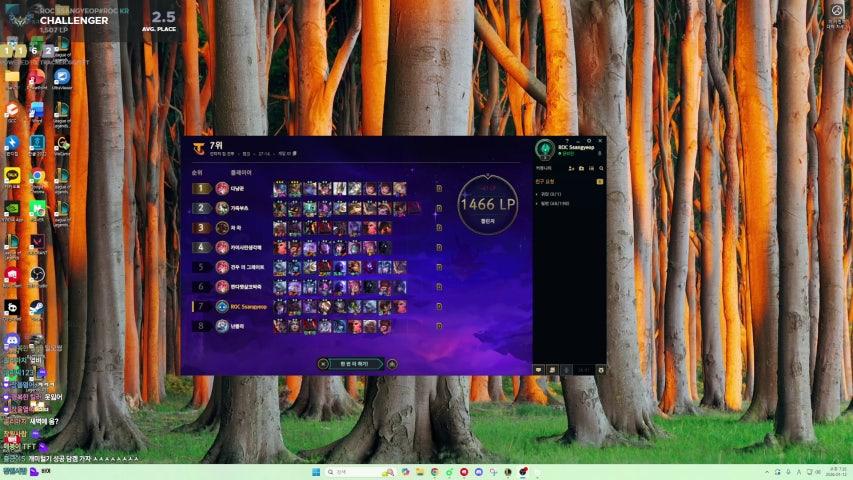Click the Windows taskbar search box
This screenshot has height=480, width=853.
[355, 472]
